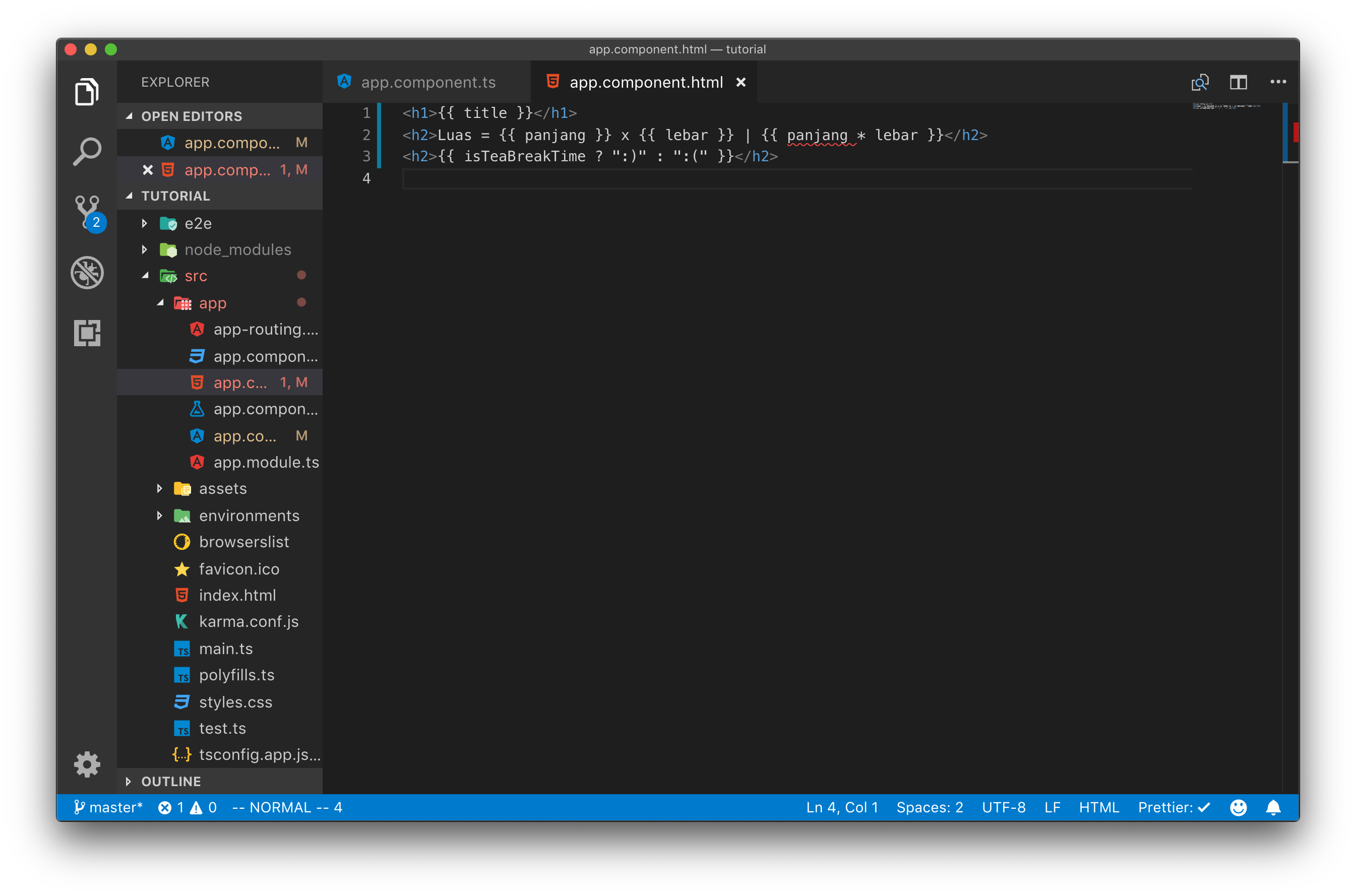This screenshot has width=1356, height=896.
Task: Open tsconfig.app.js... file
Action: (220, 755)
